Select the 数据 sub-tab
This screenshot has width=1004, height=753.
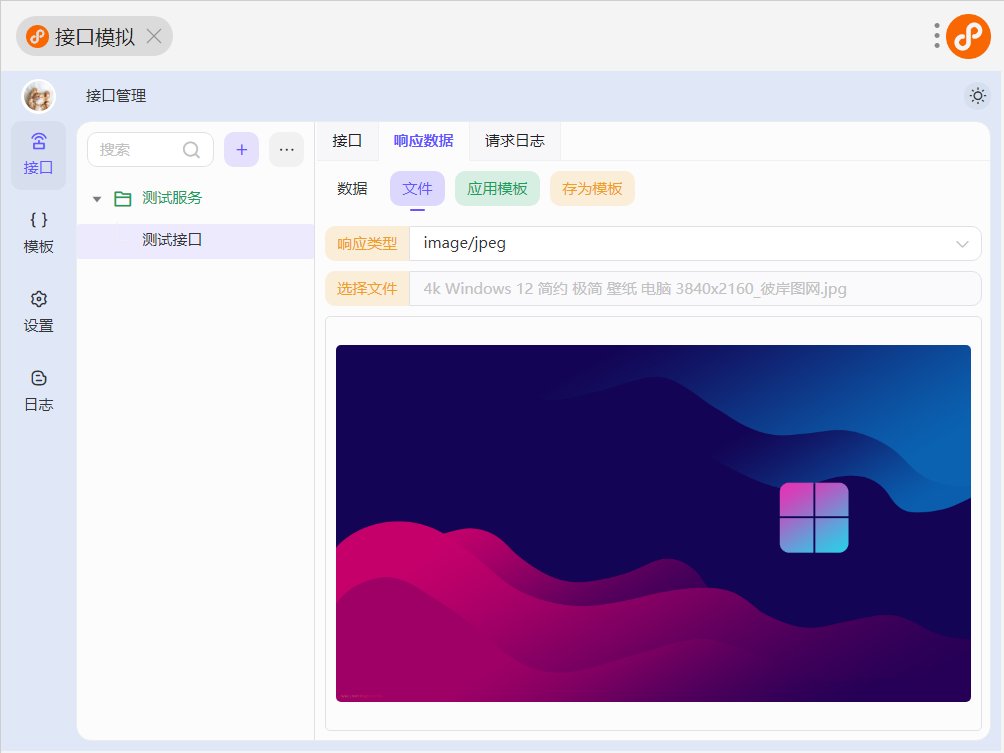click(352, 189)
